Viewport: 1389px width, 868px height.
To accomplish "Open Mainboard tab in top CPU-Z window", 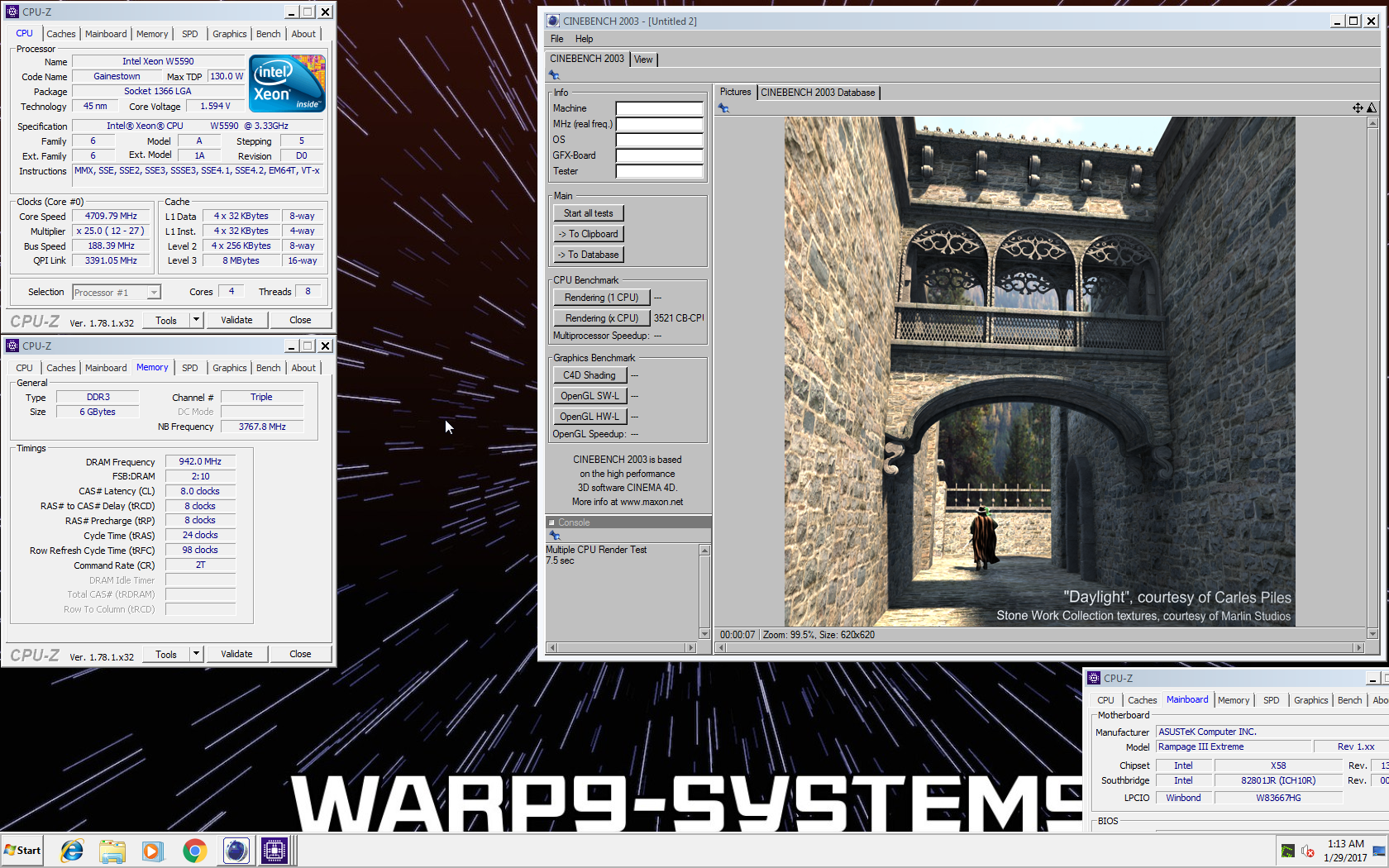I will 106,34.
